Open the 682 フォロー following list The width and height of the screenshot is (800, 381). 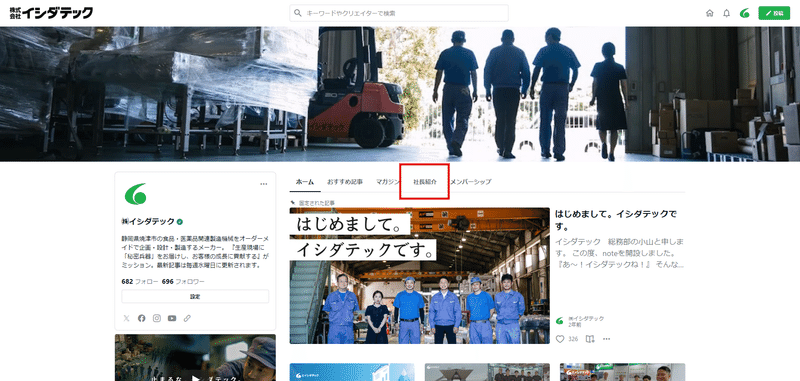pyautogui.click(x=139, y=282)
